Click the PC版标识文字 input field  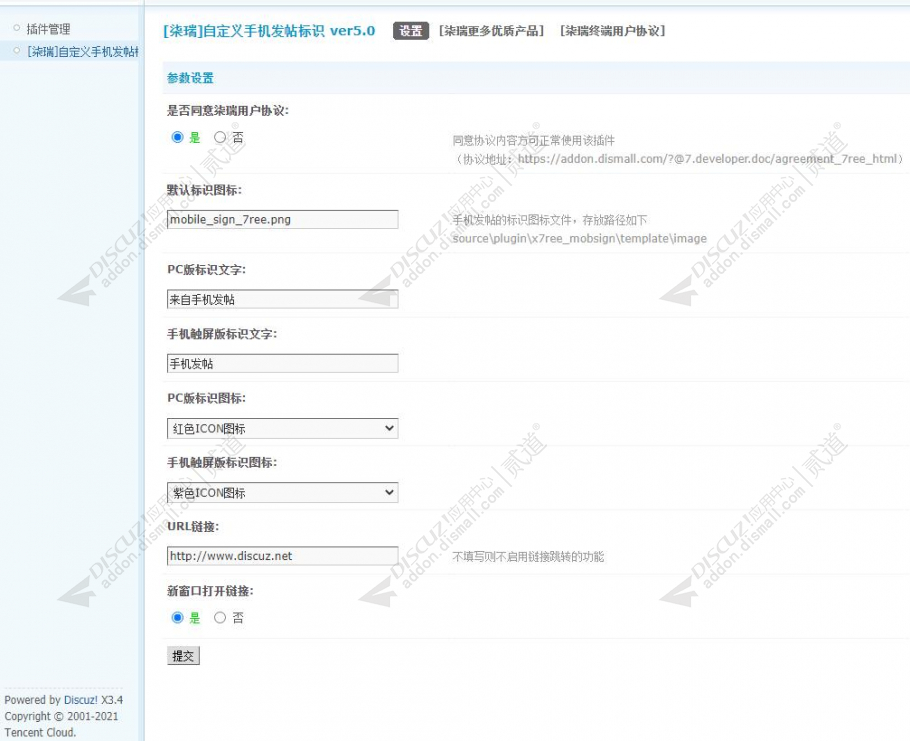pyautogui.click(x=283, y=299)
